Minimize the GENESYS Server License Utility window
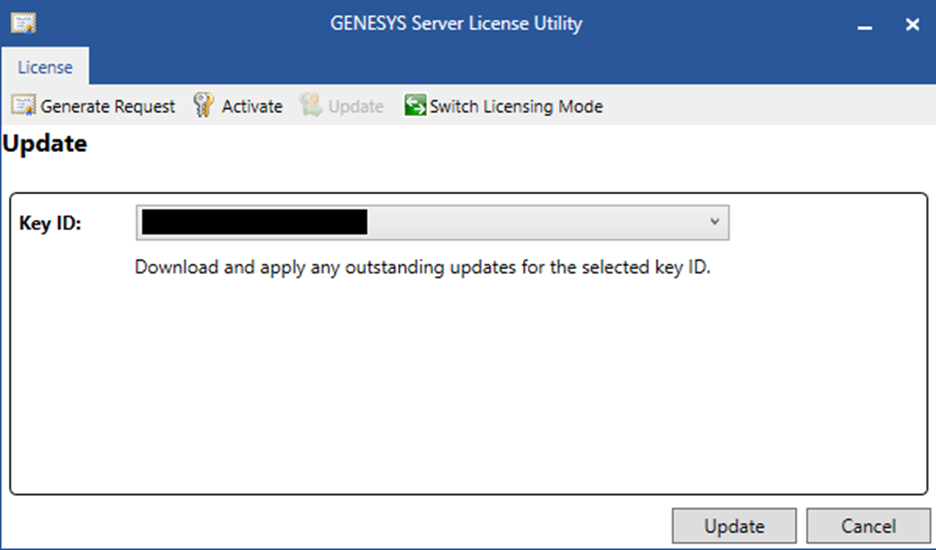Viewport: 936px width, 550px height. point(864,24)
